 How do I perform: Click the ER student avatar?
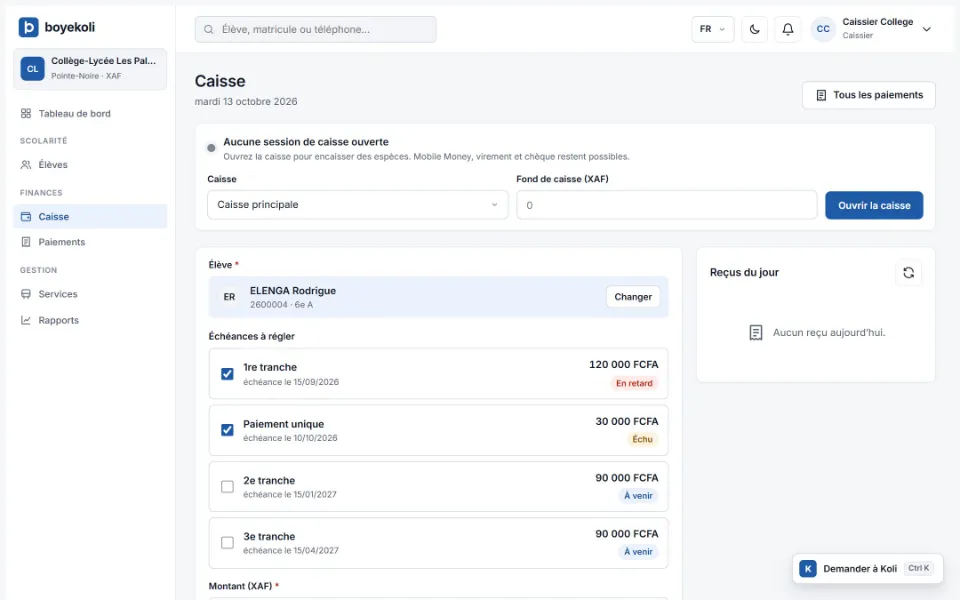click(x=229, y=297)
